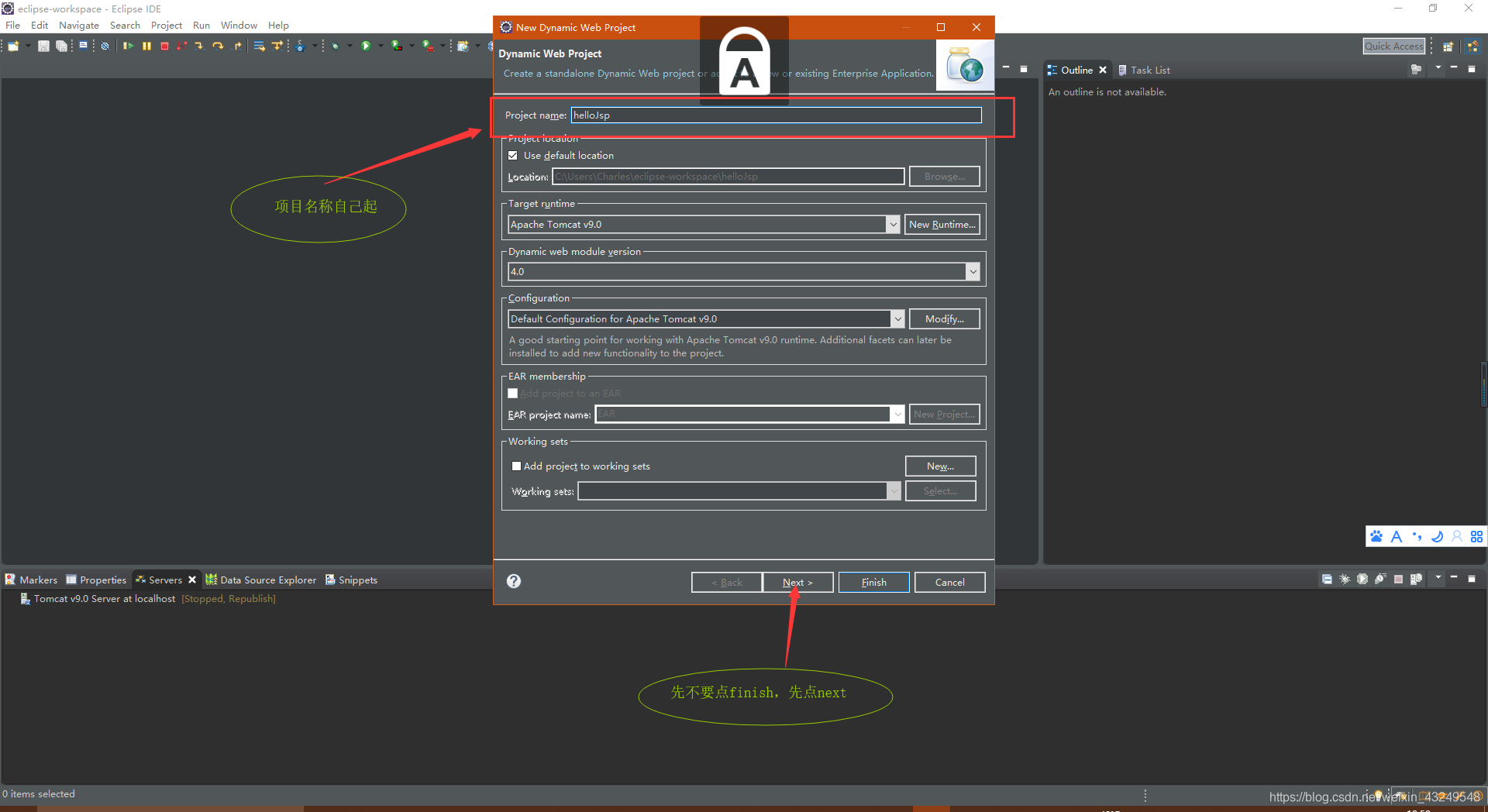Click the moon icon in the IME toolbar
This screenshot has width=1488, height=812.
point(1437,536)
